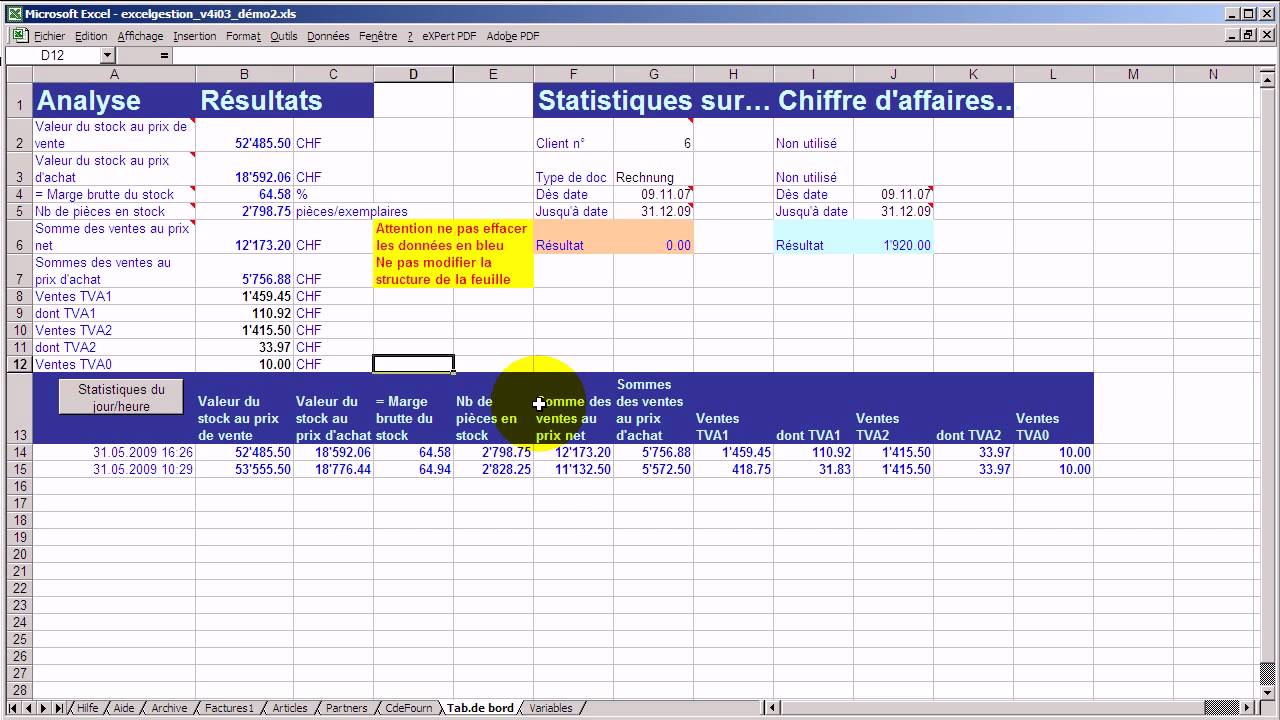
Task: Click the 31.05.2009 16:26 date cell
Action: (114, 452)
